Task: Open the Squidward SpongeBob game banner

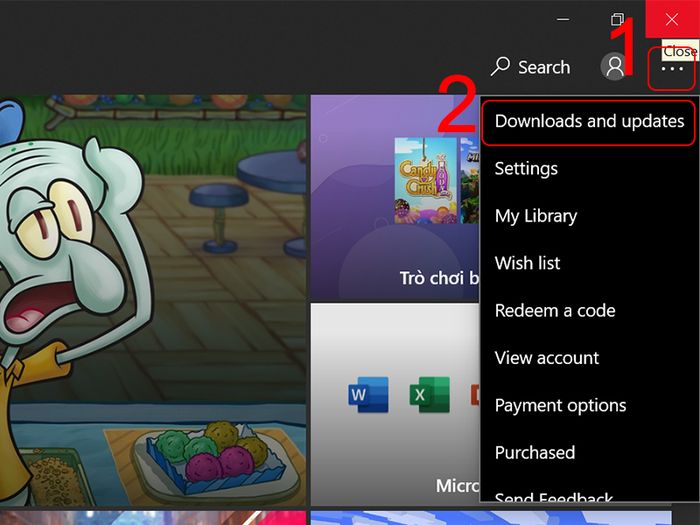Action: (x=153, y=300)
